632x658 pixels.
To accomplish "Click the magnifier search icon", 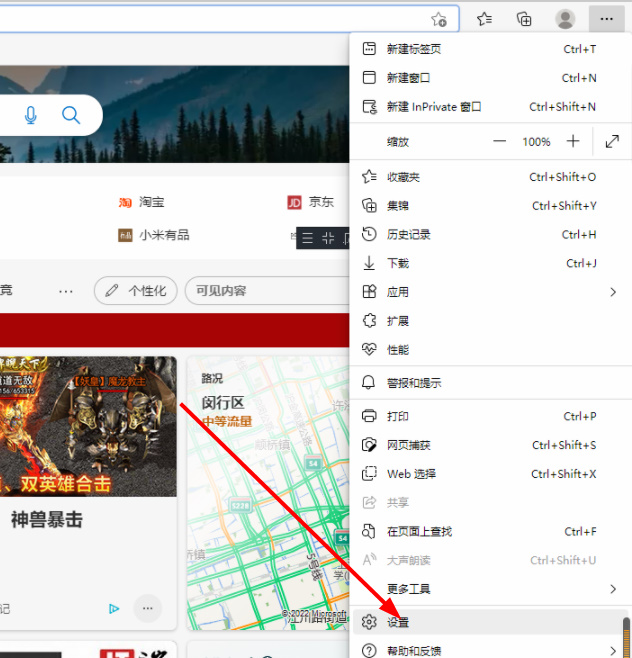I will coord(71,115).
